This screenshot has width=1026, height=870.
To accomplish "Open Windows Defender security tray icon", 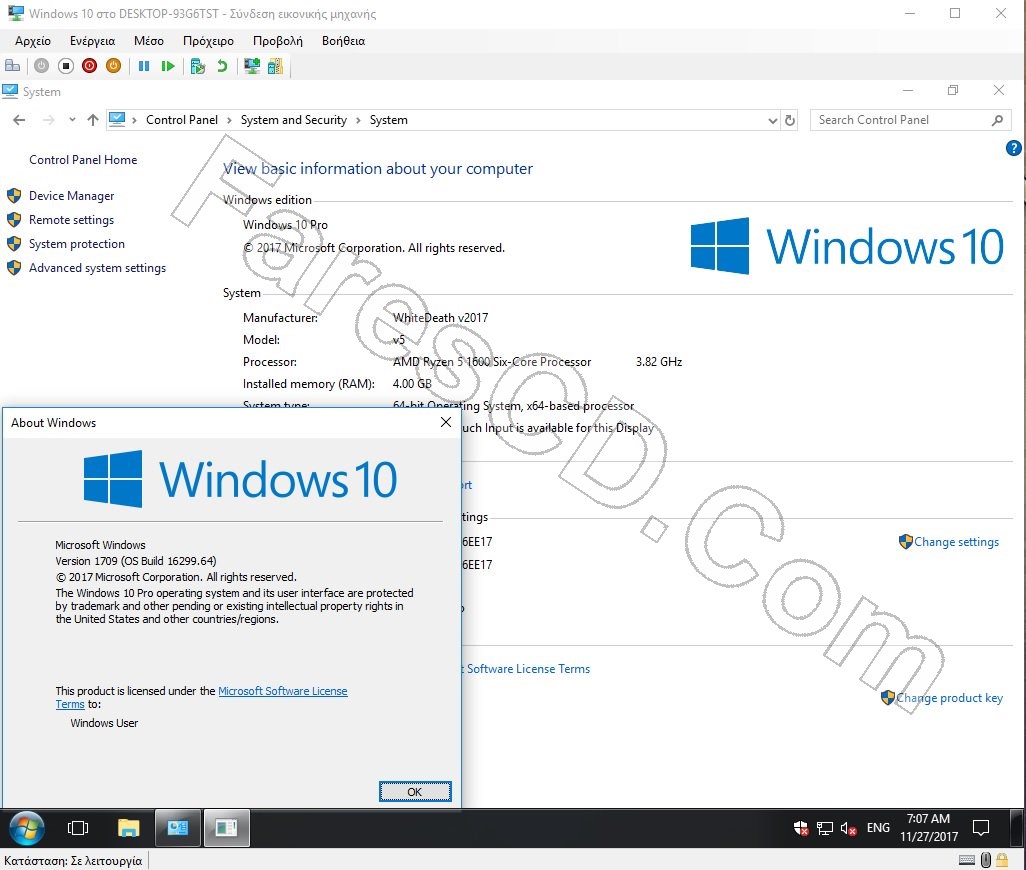I will point(801,828).
